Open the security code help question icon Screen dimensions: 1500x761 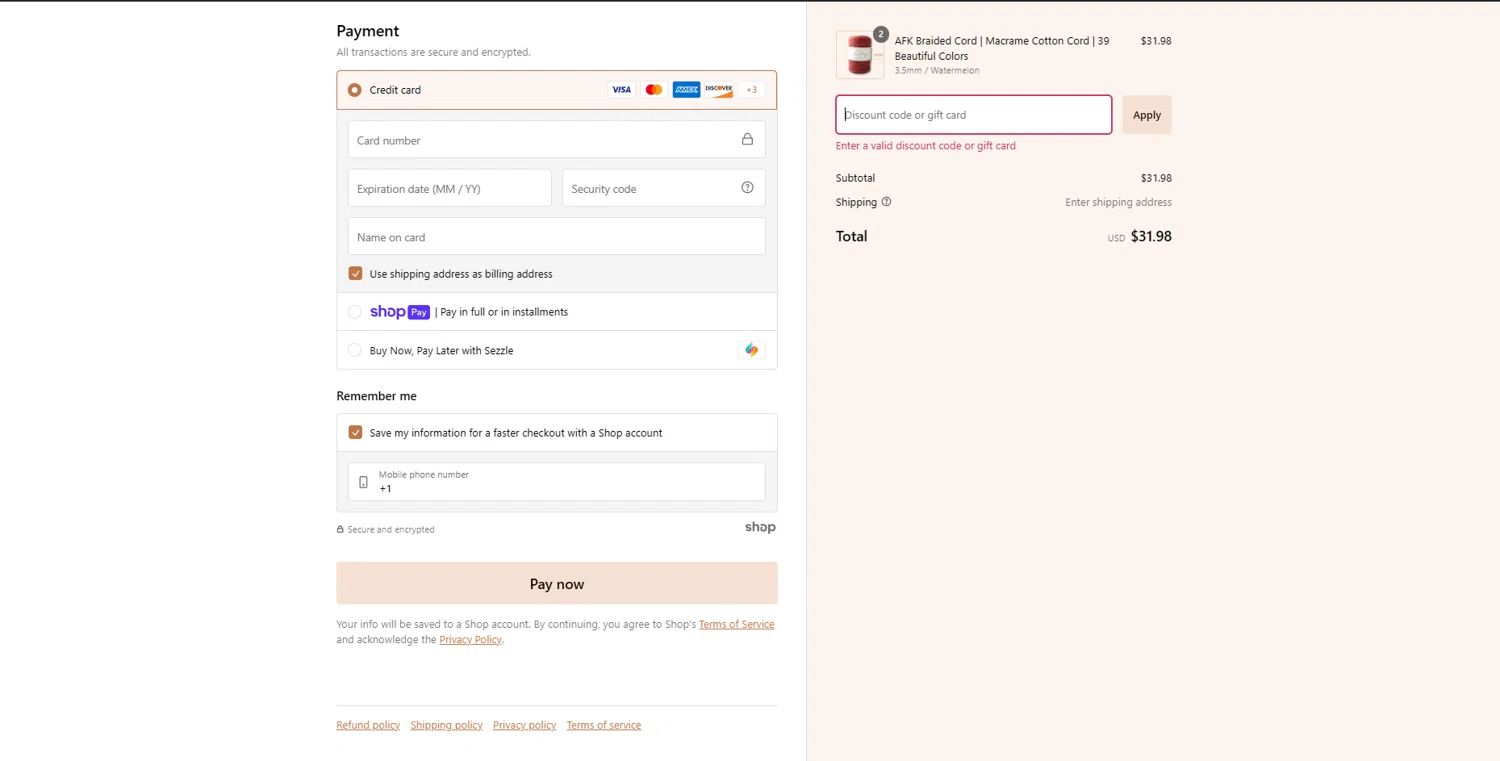[x=747, y=187]
